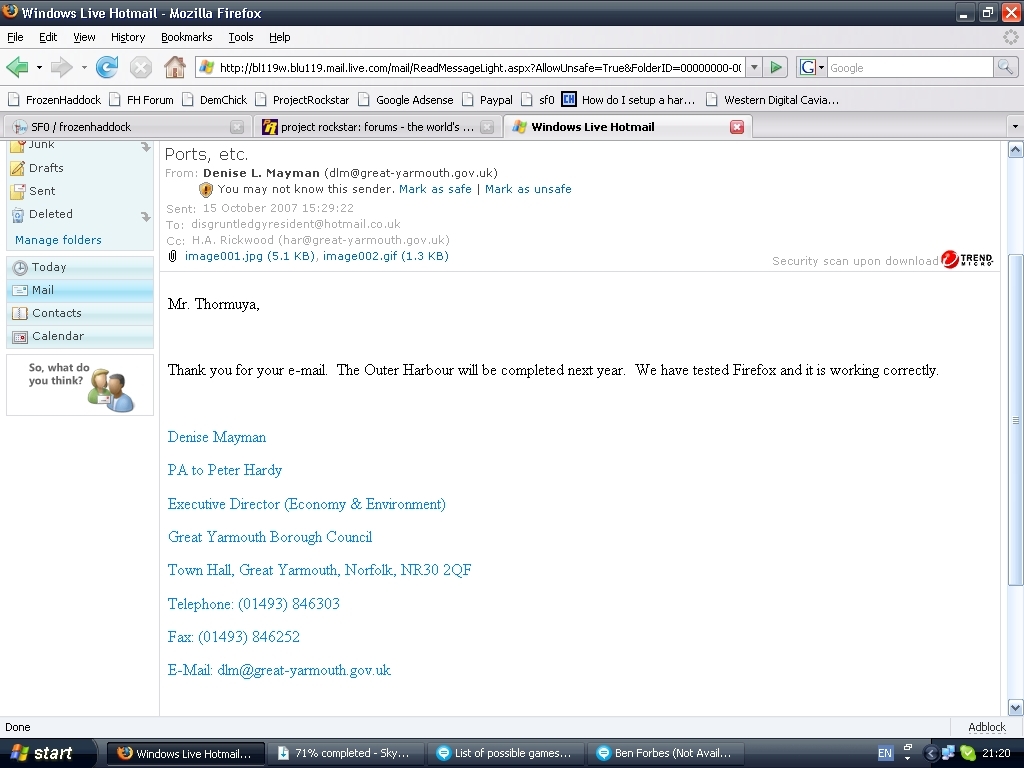1024x768 pixels.
Task: Switch to the project rockstar forums tab
Action: click(x=377, y=127)
